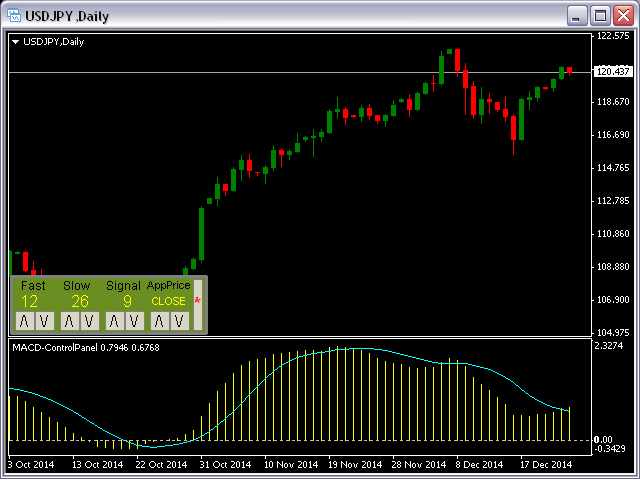Expand the USDJPY,Daily chart dropdown triangle
The width and height of the screenshot is (640, 480).
(x=15, y=41)
